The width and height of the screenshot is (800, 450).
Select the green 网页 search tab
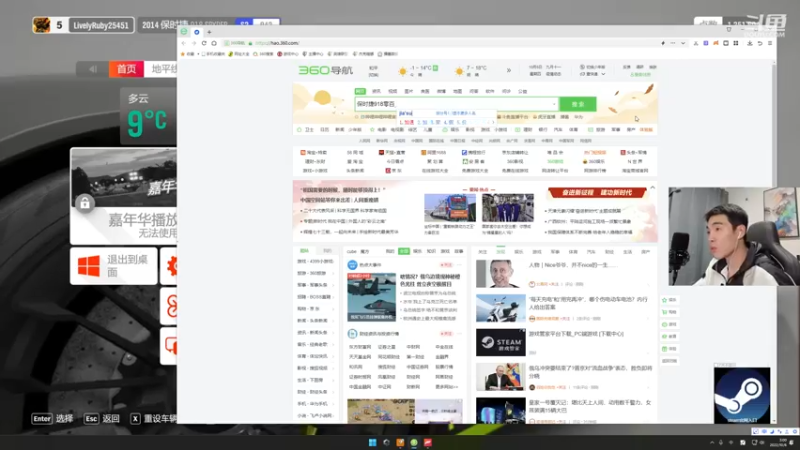pos(360,91)
